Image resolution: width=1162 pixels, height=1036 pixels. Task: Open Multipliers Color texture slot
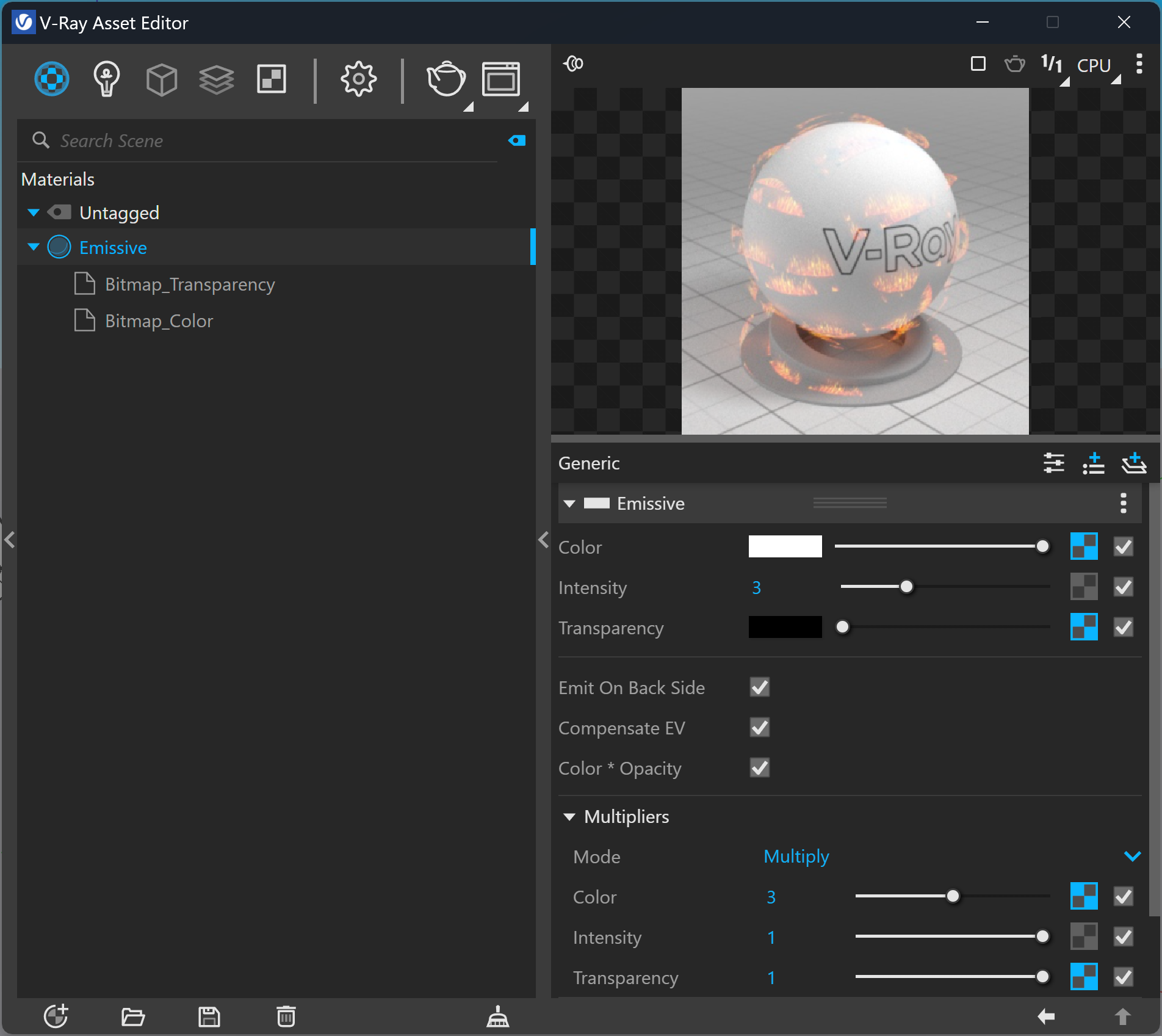click(x=1084, y=896)
